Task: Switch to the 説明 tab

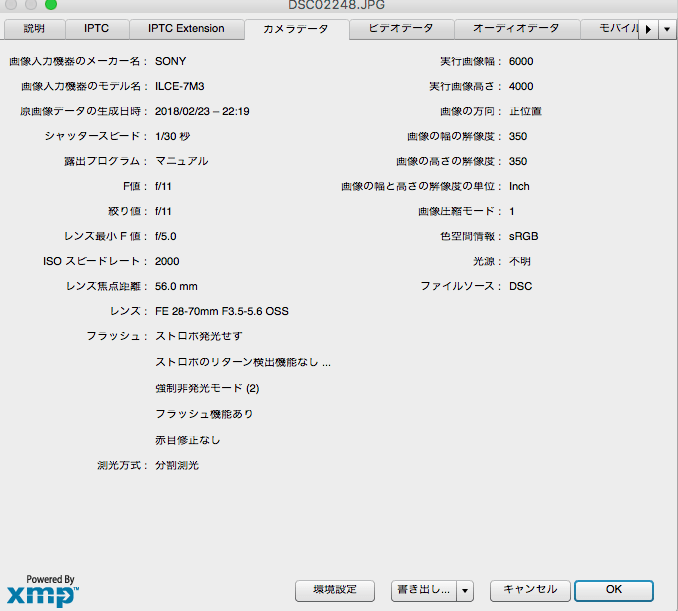Action: pyautogui.click(x=35, y=29)
